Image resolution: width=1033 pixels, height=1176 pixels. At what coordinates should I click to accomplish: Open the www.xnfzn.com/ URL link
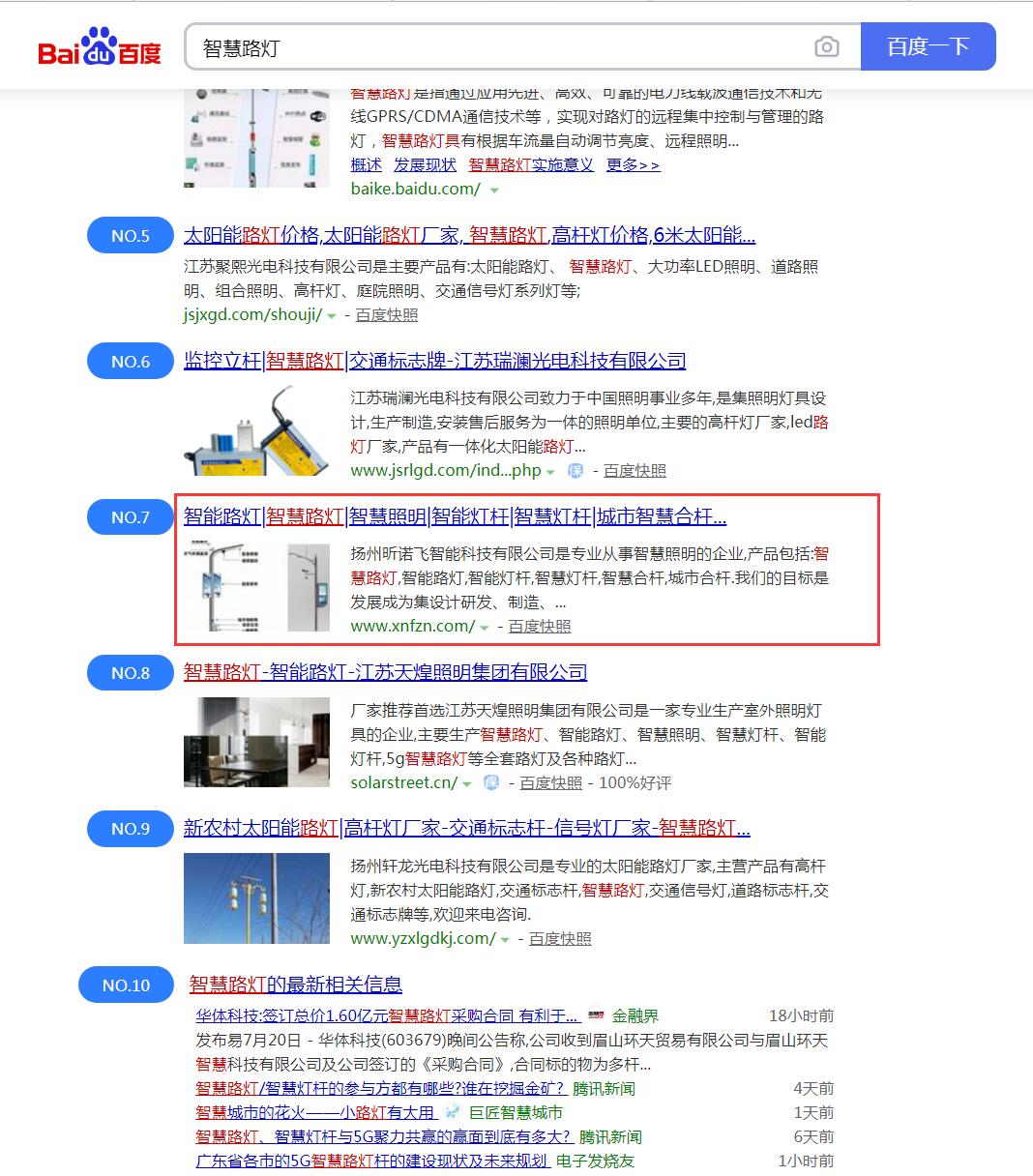tap(413, 626)
